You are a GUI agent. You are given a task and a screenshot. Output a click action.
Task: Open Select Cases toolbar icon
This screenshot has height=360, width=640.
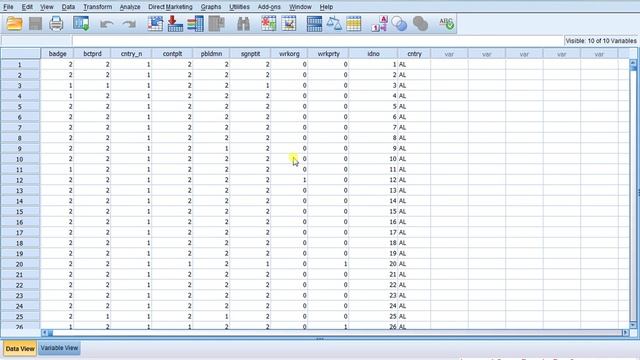[x=353, y=24]
